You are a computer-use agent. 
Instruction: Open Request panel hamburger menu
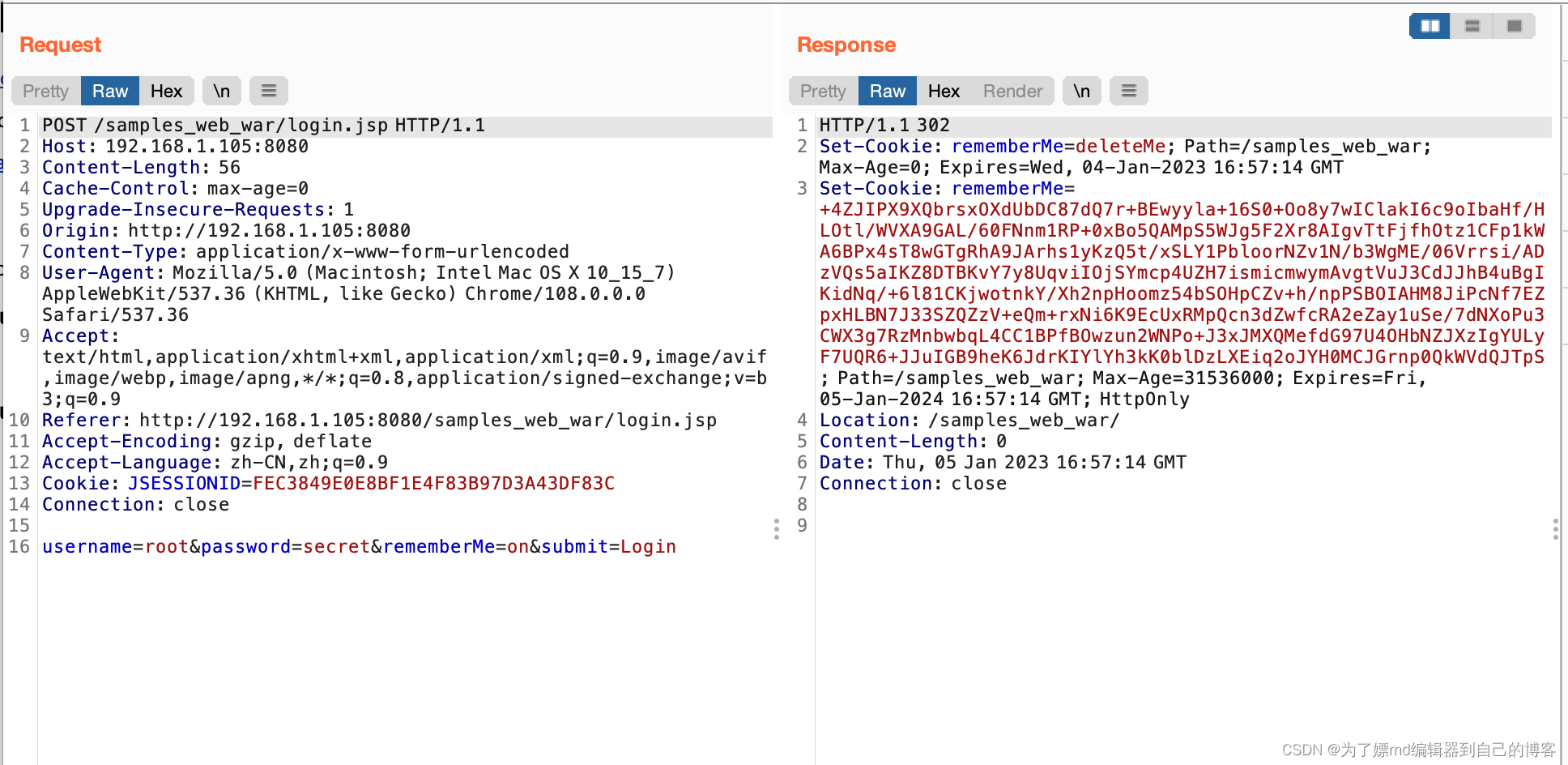pos(269,91)
